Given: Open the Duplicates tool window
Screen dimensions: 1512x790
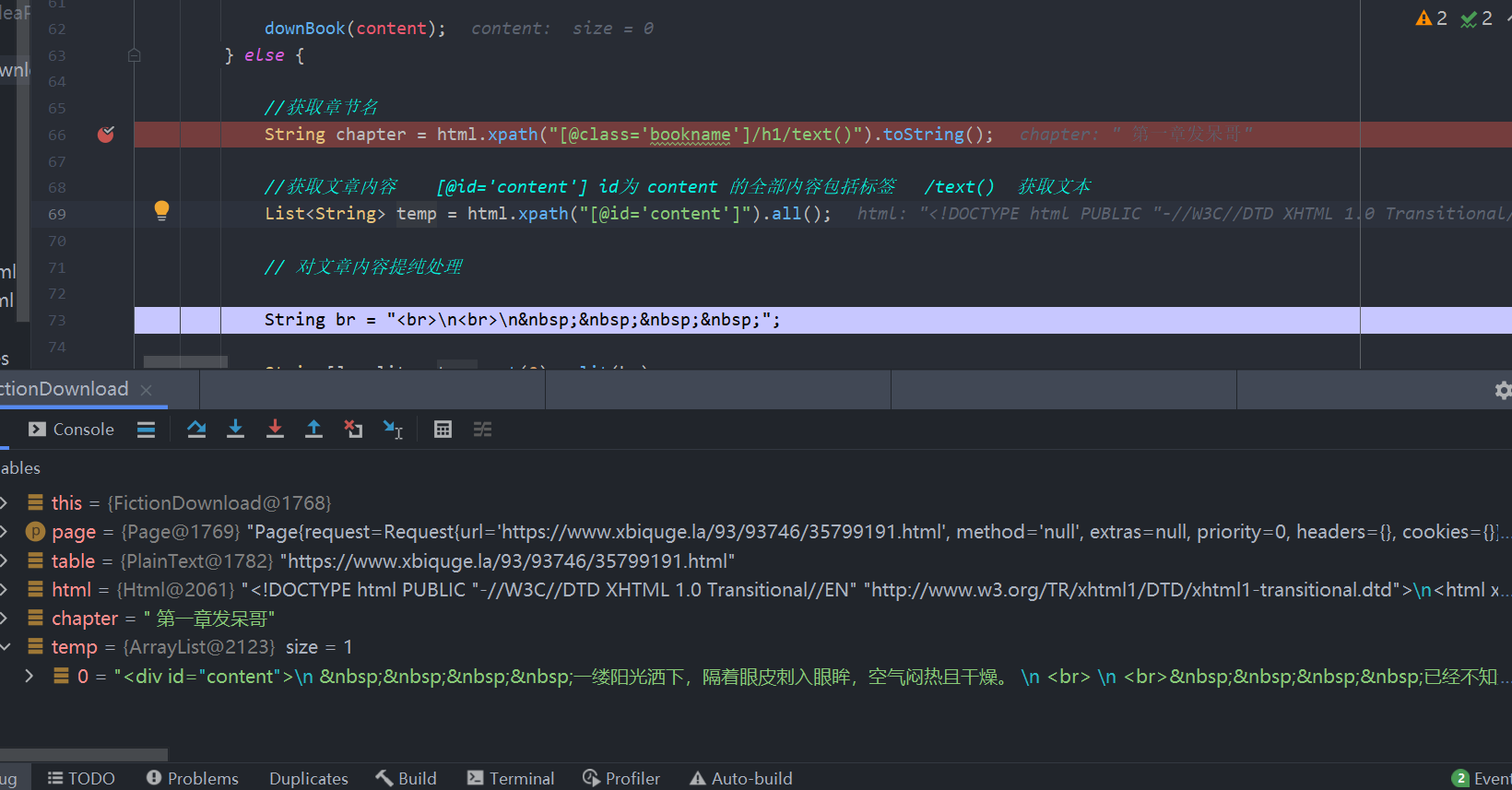Looking at the screenshot, I should (309, 779).
